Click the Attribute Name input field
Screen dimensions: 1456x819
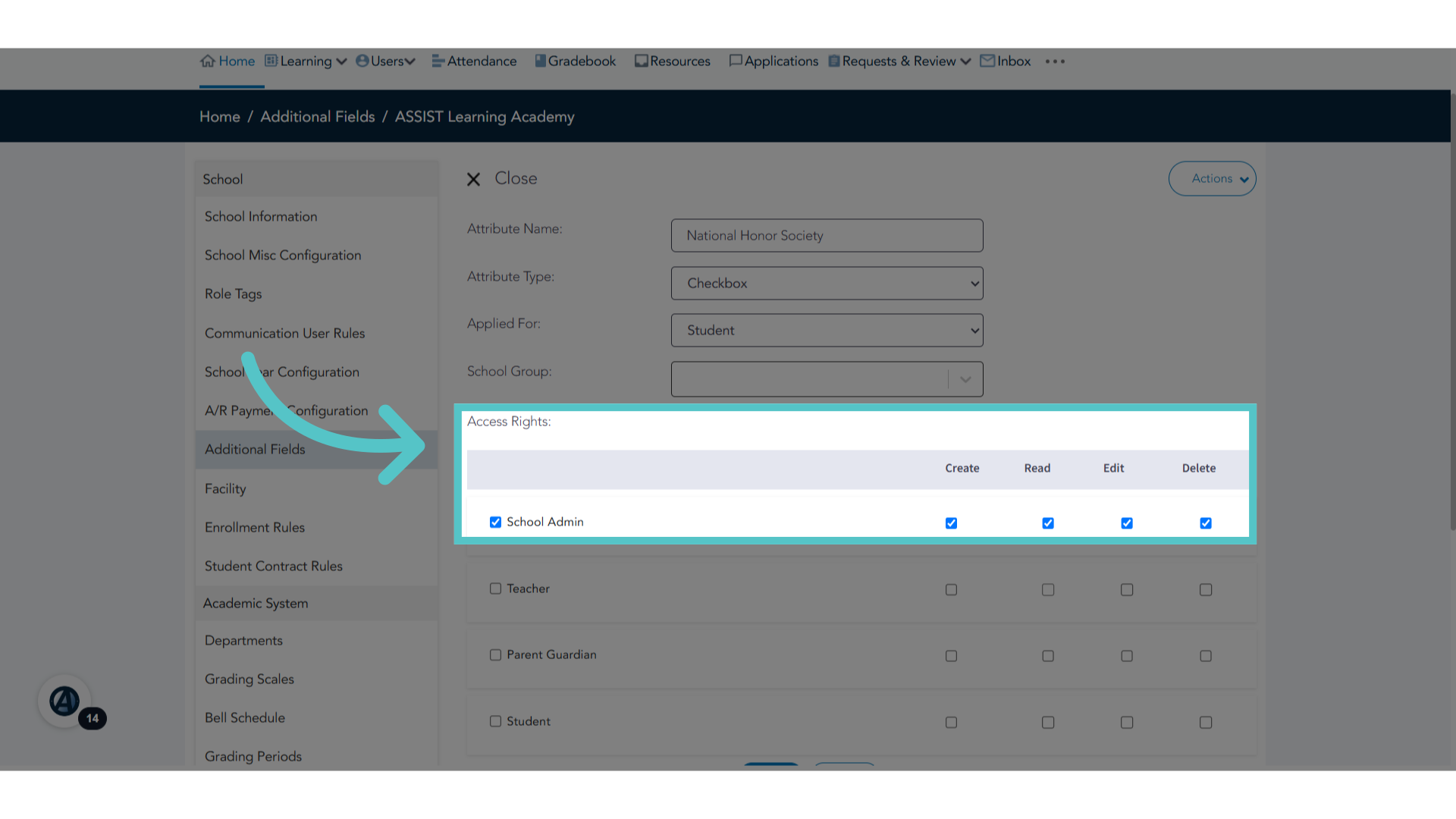coord(827,236)
